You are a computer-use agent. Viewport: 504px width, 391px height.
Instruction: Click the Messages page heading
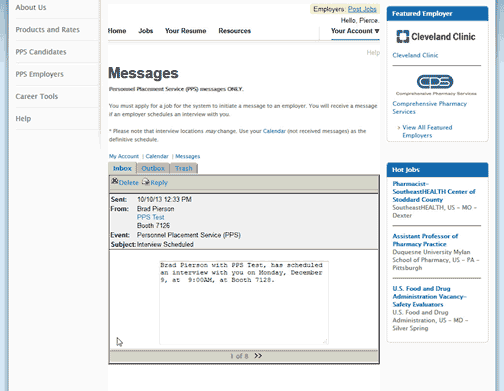point(143,73)
